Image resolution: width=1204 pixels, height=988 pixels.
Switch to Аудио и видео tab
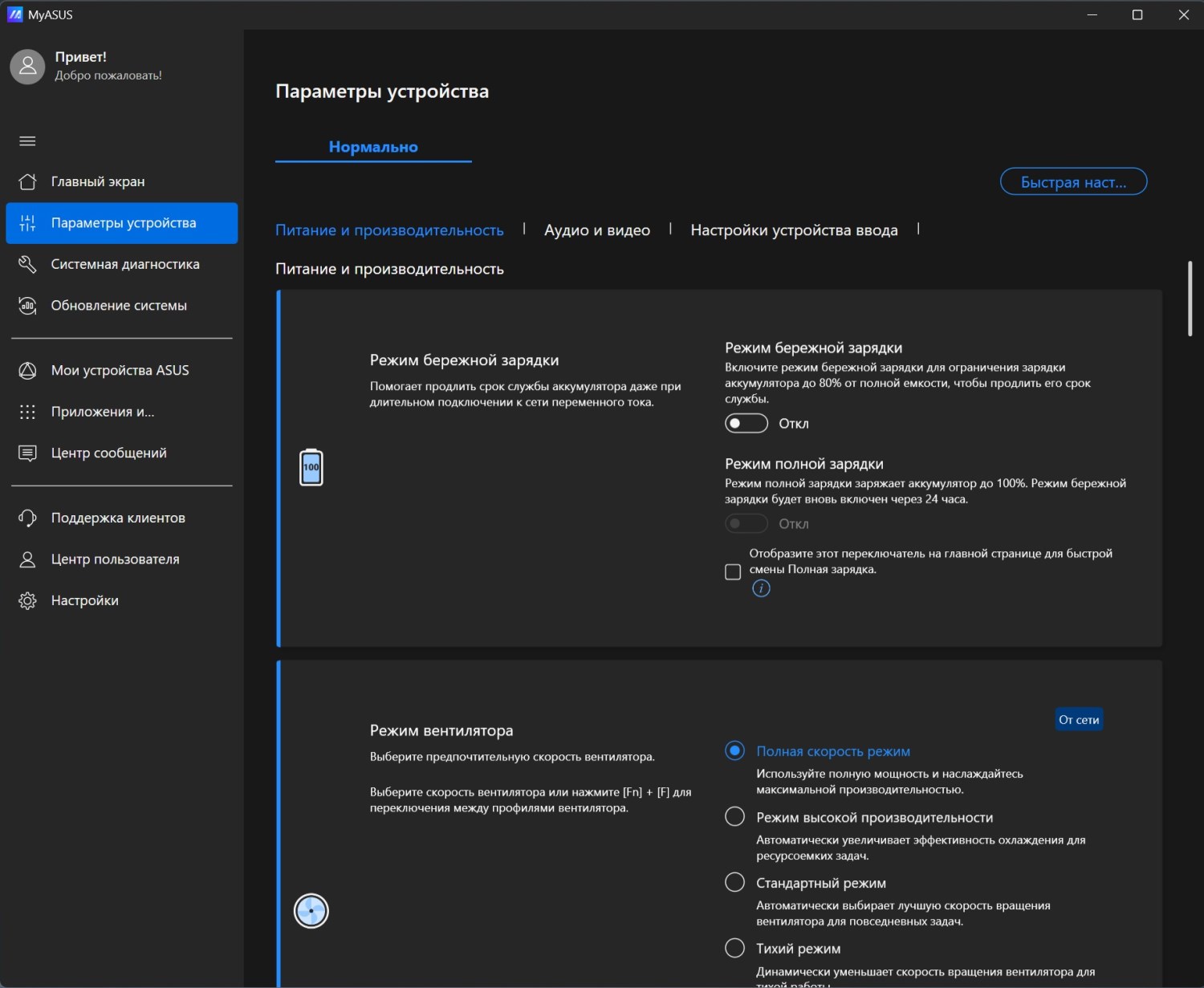coord(596,230)
